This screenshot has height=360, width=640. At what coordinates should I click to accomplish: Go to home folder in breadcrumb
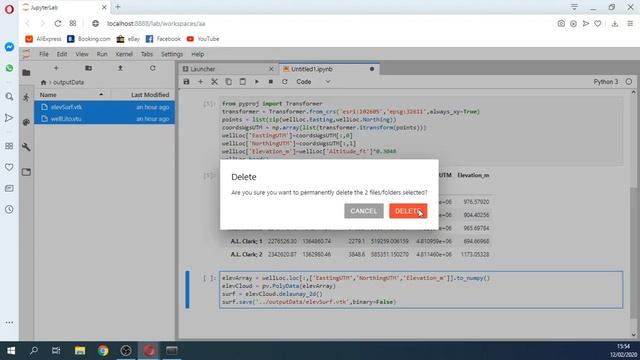pos(43,82)
